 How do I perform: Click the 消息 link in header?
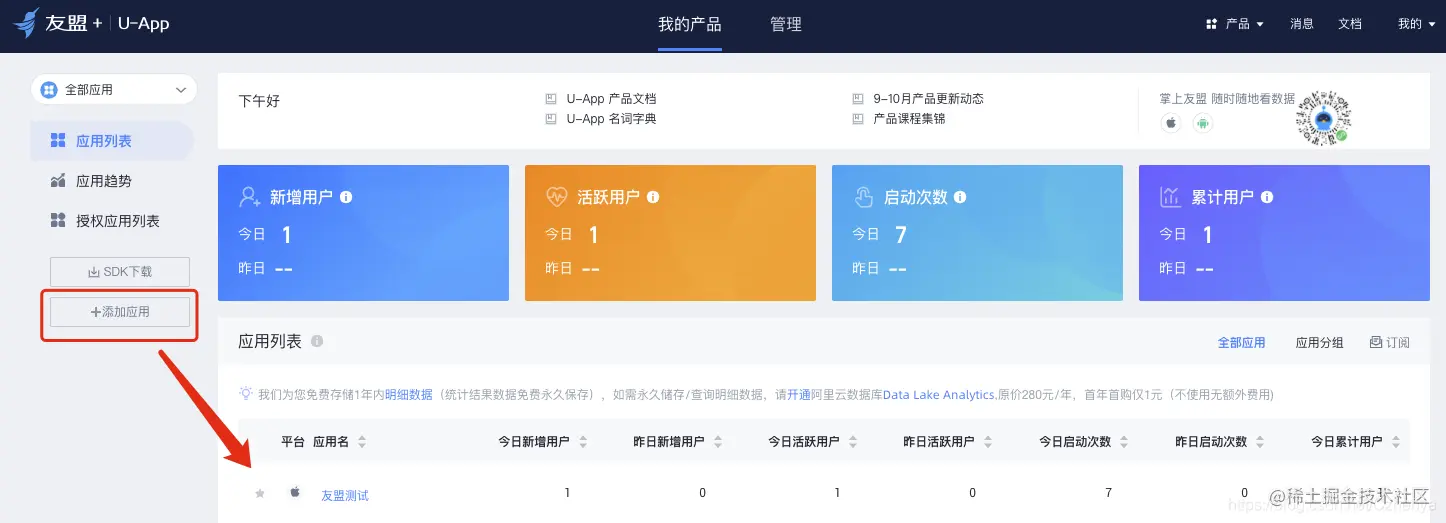[x=1302, y=24]
